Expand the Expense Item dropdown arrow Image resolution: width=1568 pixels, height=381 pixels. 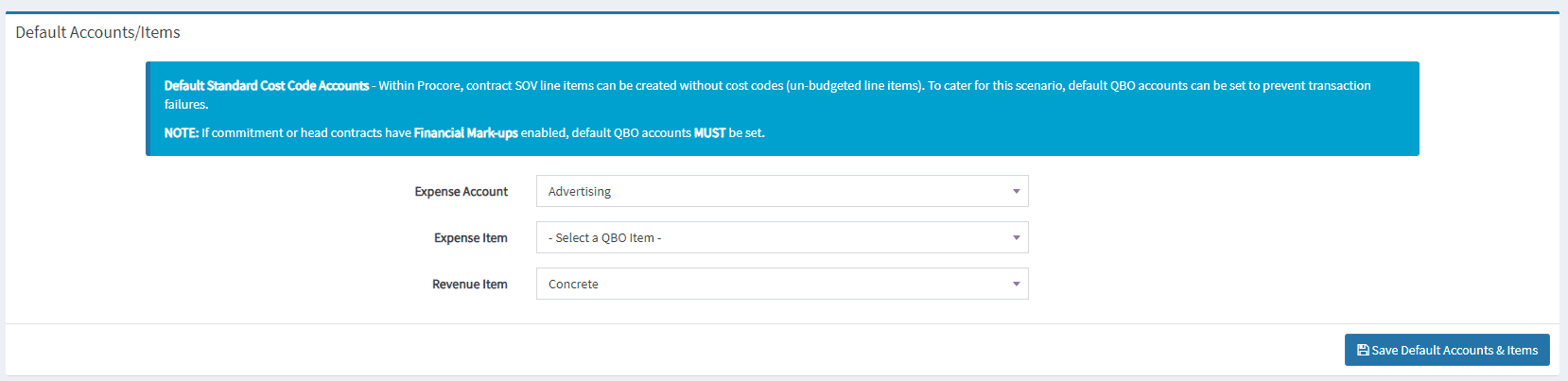[x=1016, y=237]
